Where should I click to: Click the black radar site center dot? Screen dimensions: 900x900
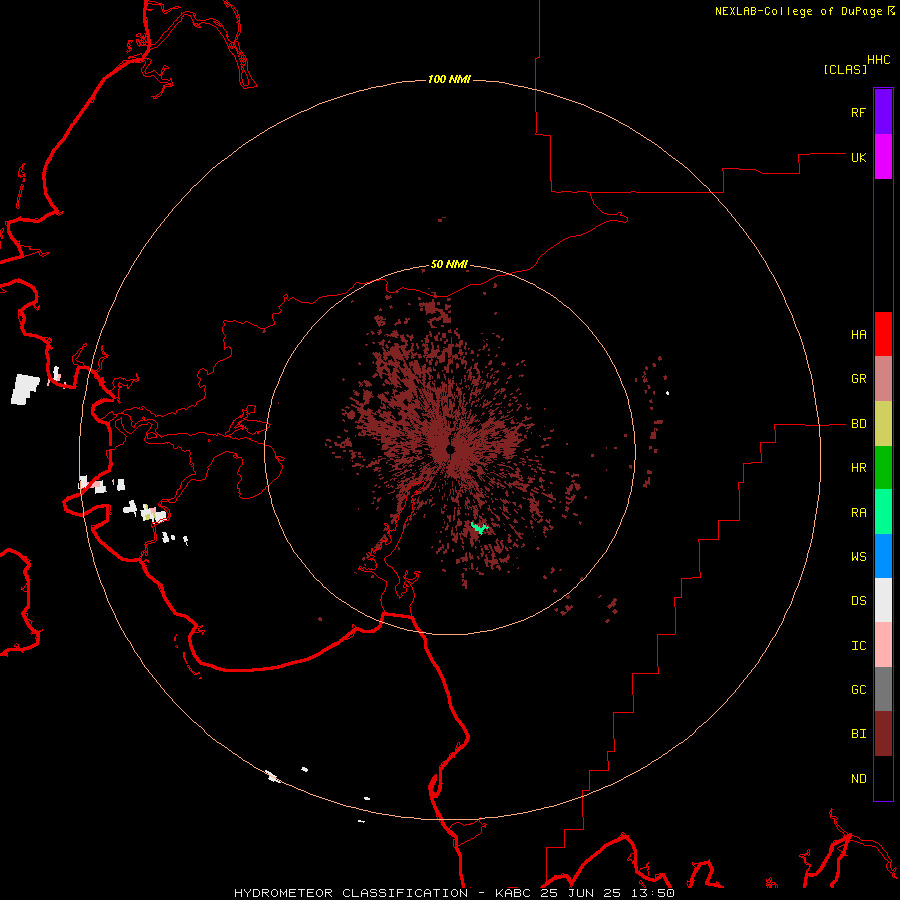pyautogui.click(x=451, y=449)
